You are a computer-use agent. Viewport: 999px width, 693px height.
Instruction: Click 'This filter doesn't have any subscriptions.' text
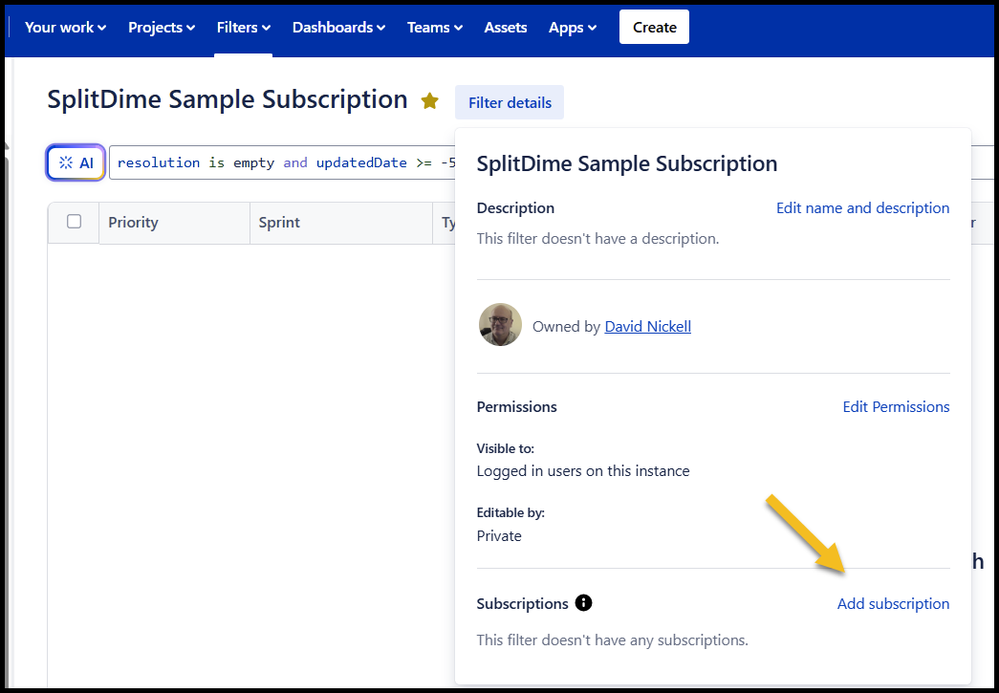612,639
